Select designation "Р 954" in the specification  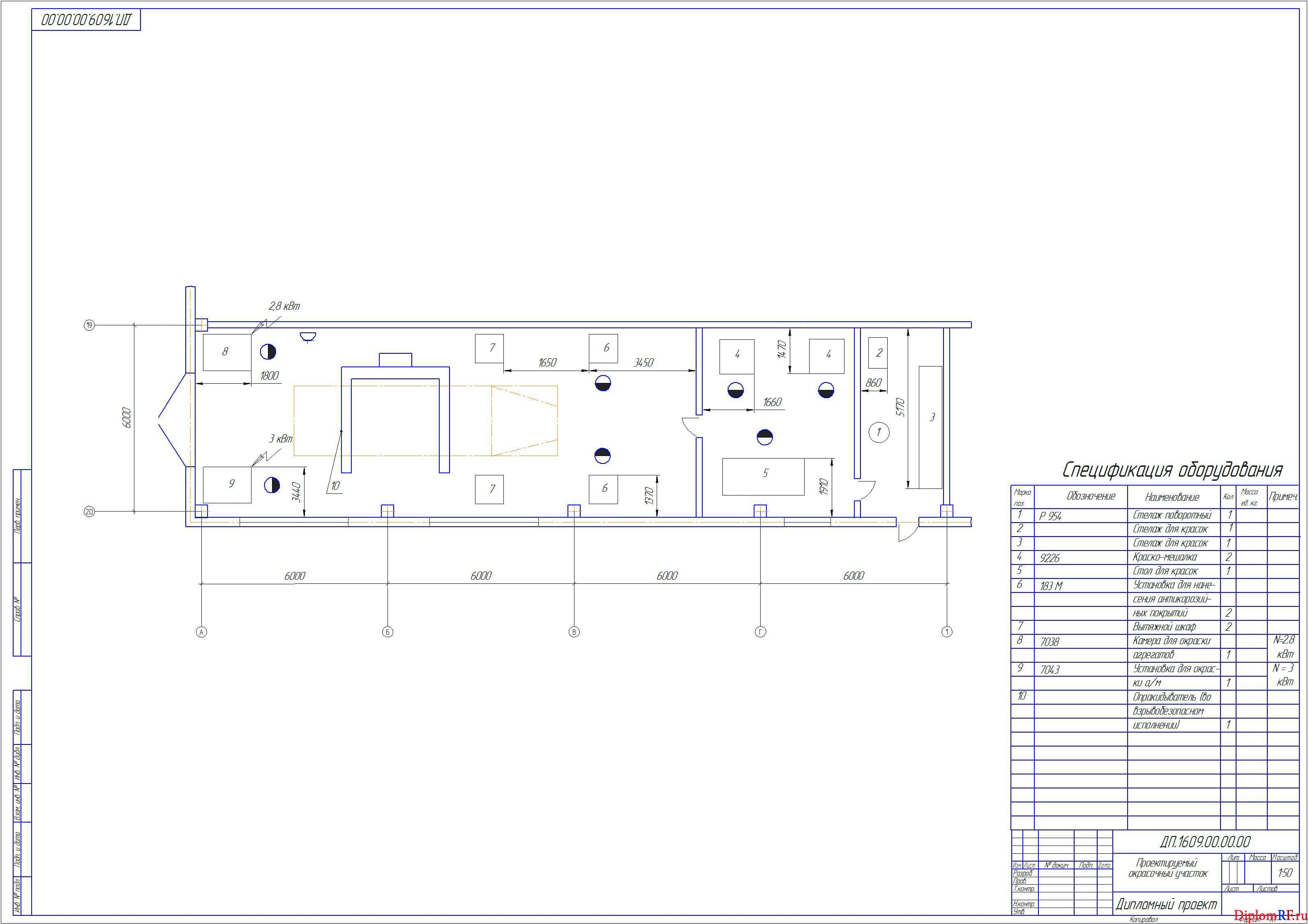tap(1050, 516)
